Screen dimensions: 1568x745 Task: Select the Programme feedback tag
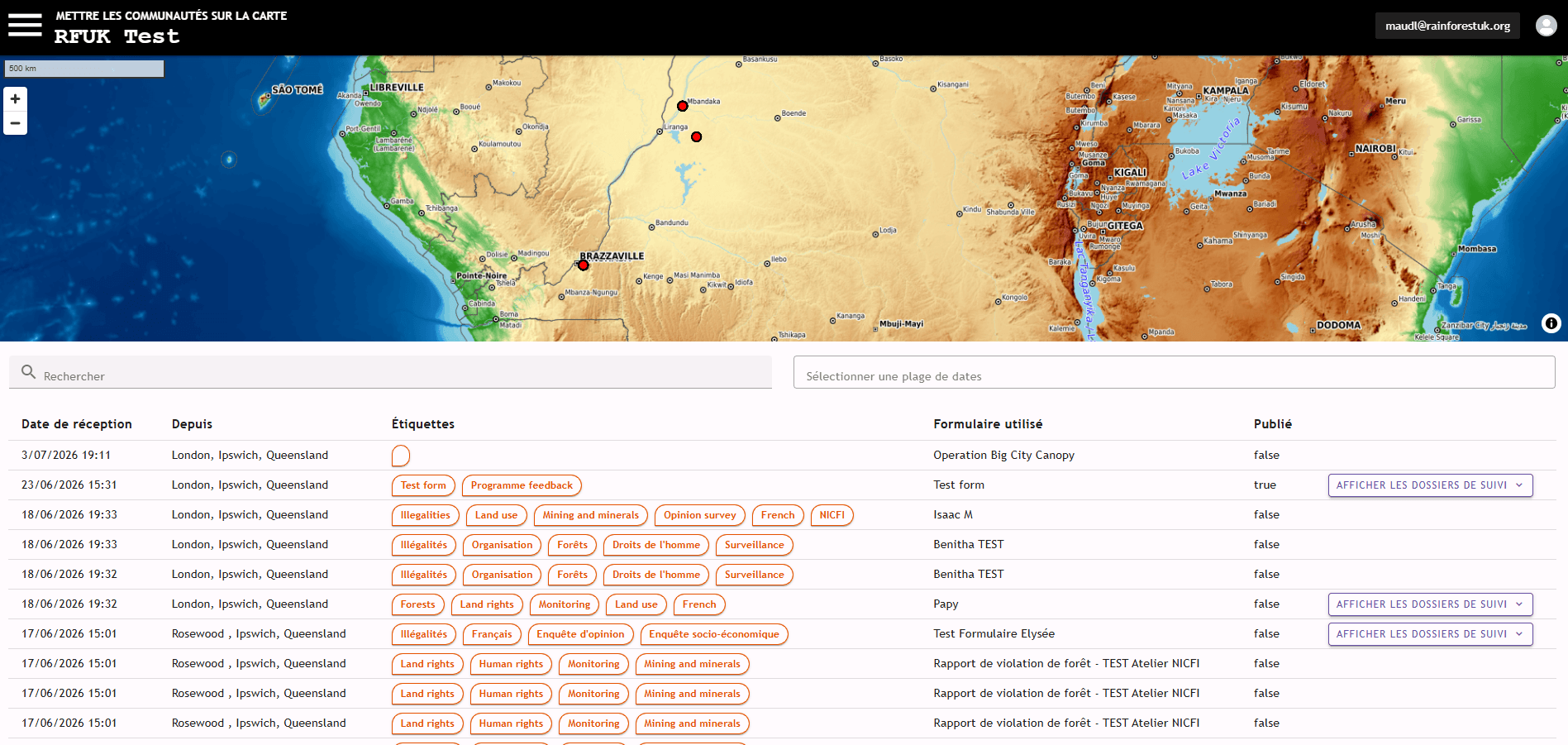click(522, 485)
